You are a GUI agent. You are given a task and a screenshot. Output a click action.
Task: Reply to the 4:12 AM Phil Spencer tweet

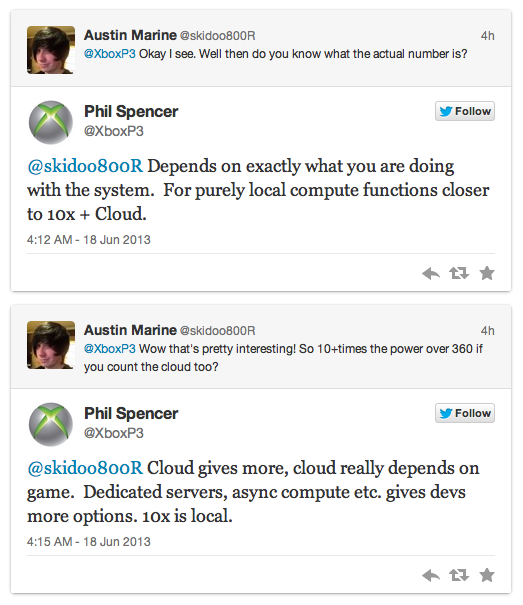tap(431, 274)
